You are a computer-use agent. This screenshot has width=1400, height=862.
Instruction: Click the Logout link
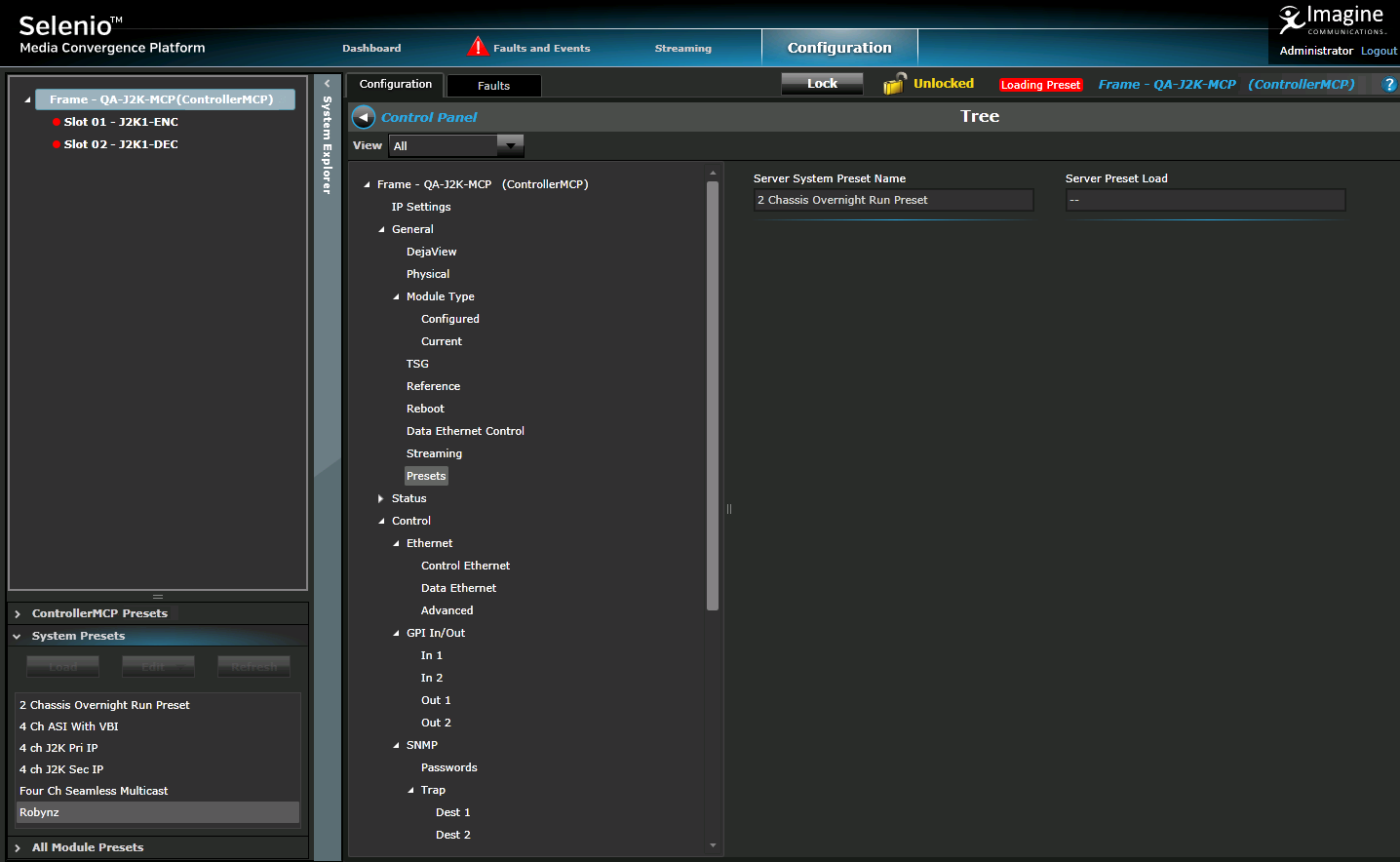1379,51
